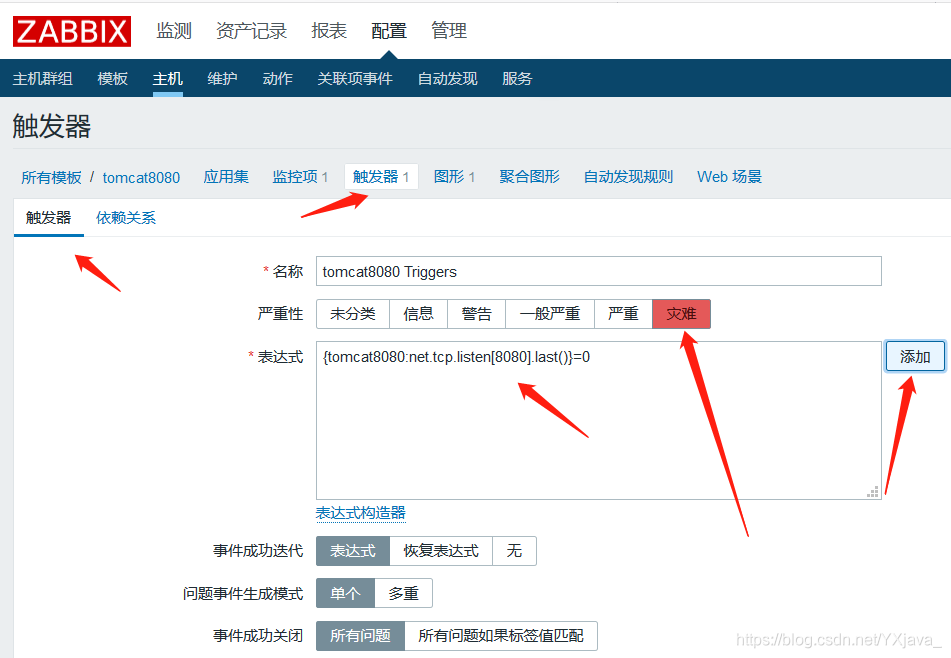The width and height of the screenshot is (951, 658).
Task: Choose 表达式 for 事件成功迭代
Action: (353, 551)
